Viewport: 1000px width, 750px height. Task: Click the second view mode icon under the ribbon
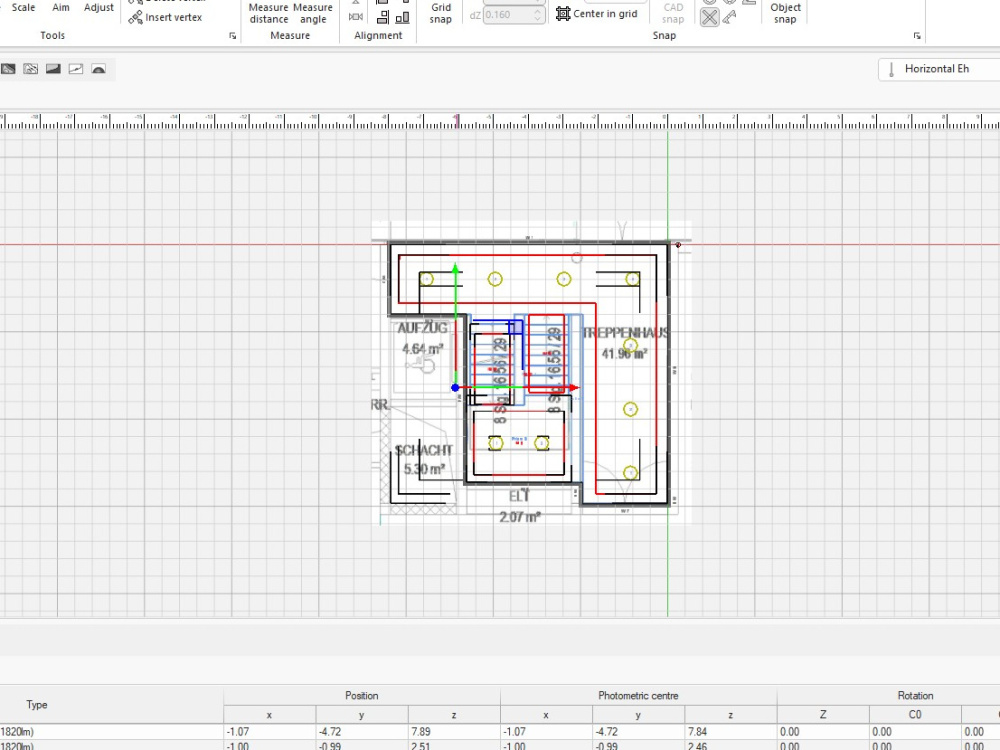31,69
